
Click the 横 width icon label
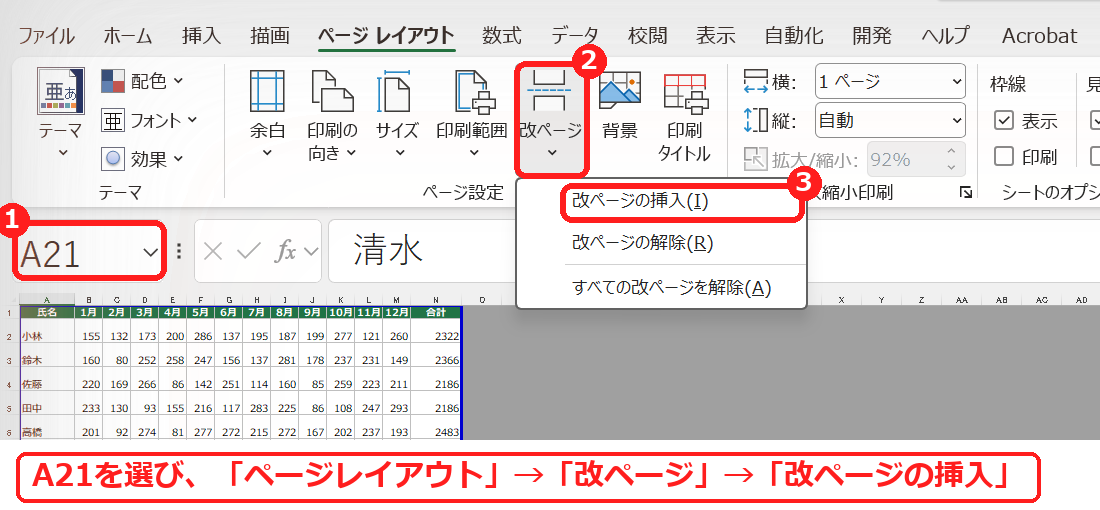tap(770, 82)
